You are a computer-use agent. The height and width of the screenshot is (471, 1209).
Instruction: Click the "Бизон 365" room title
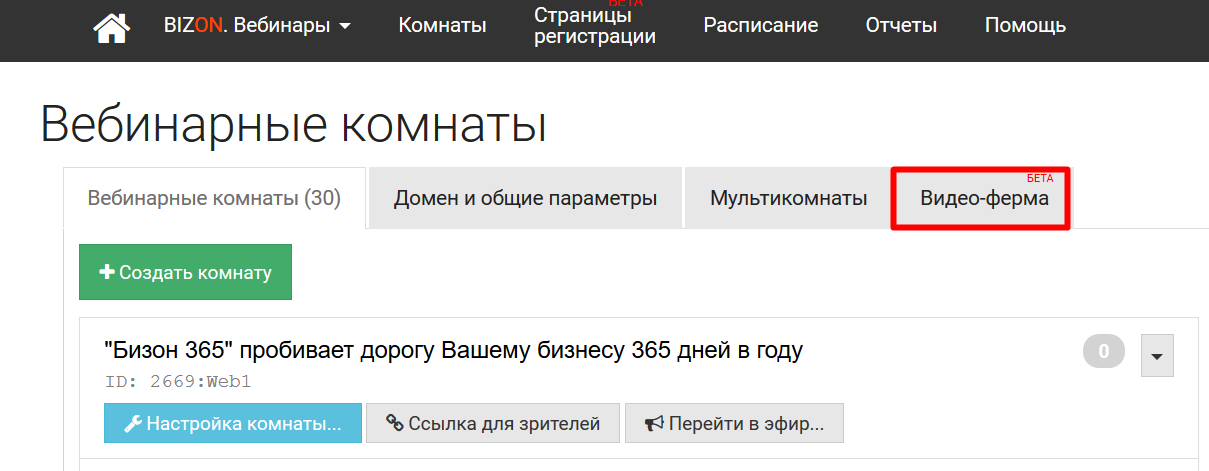[x=453, y=350]
